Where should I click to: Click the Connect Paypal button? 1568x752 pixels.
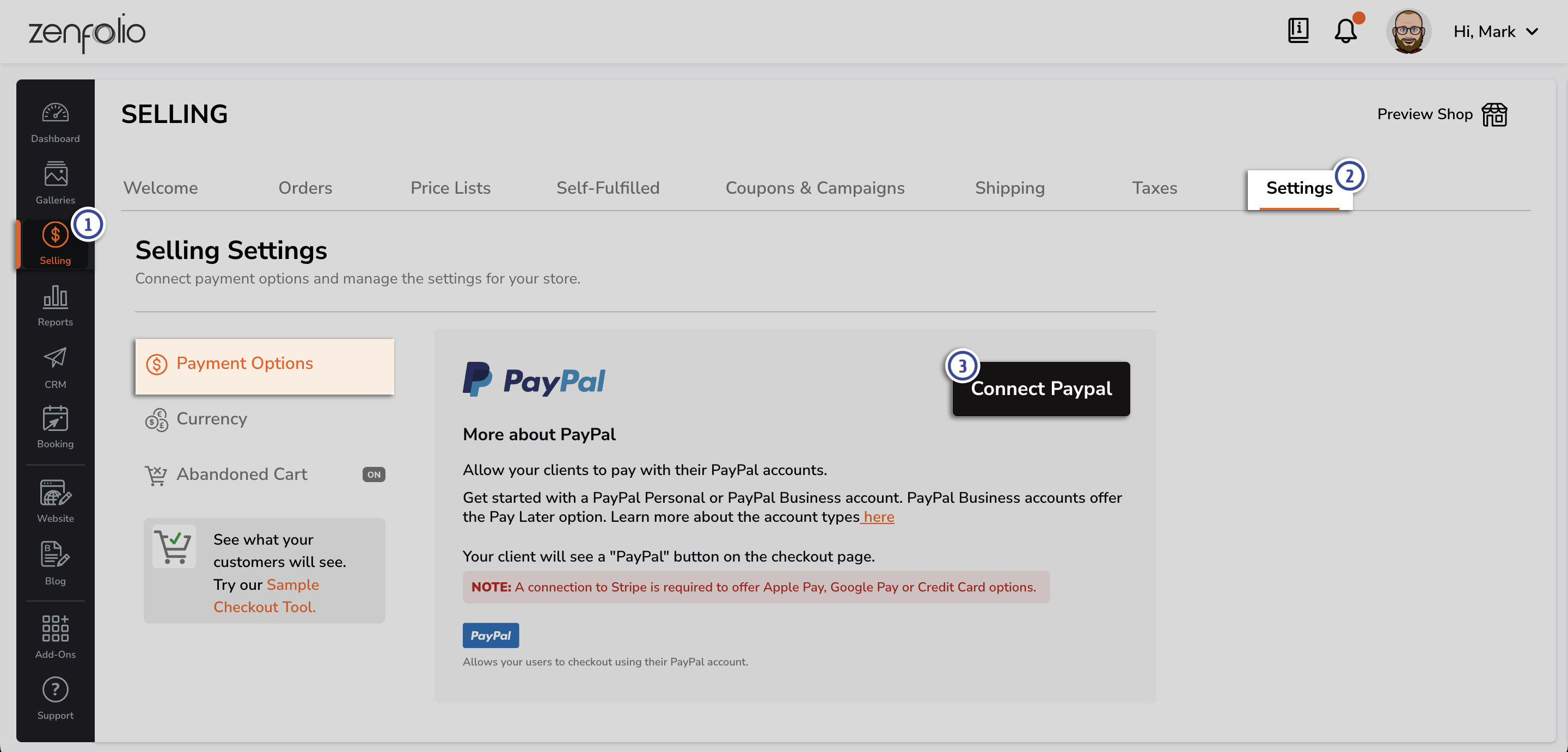[x=1041, y=389]
